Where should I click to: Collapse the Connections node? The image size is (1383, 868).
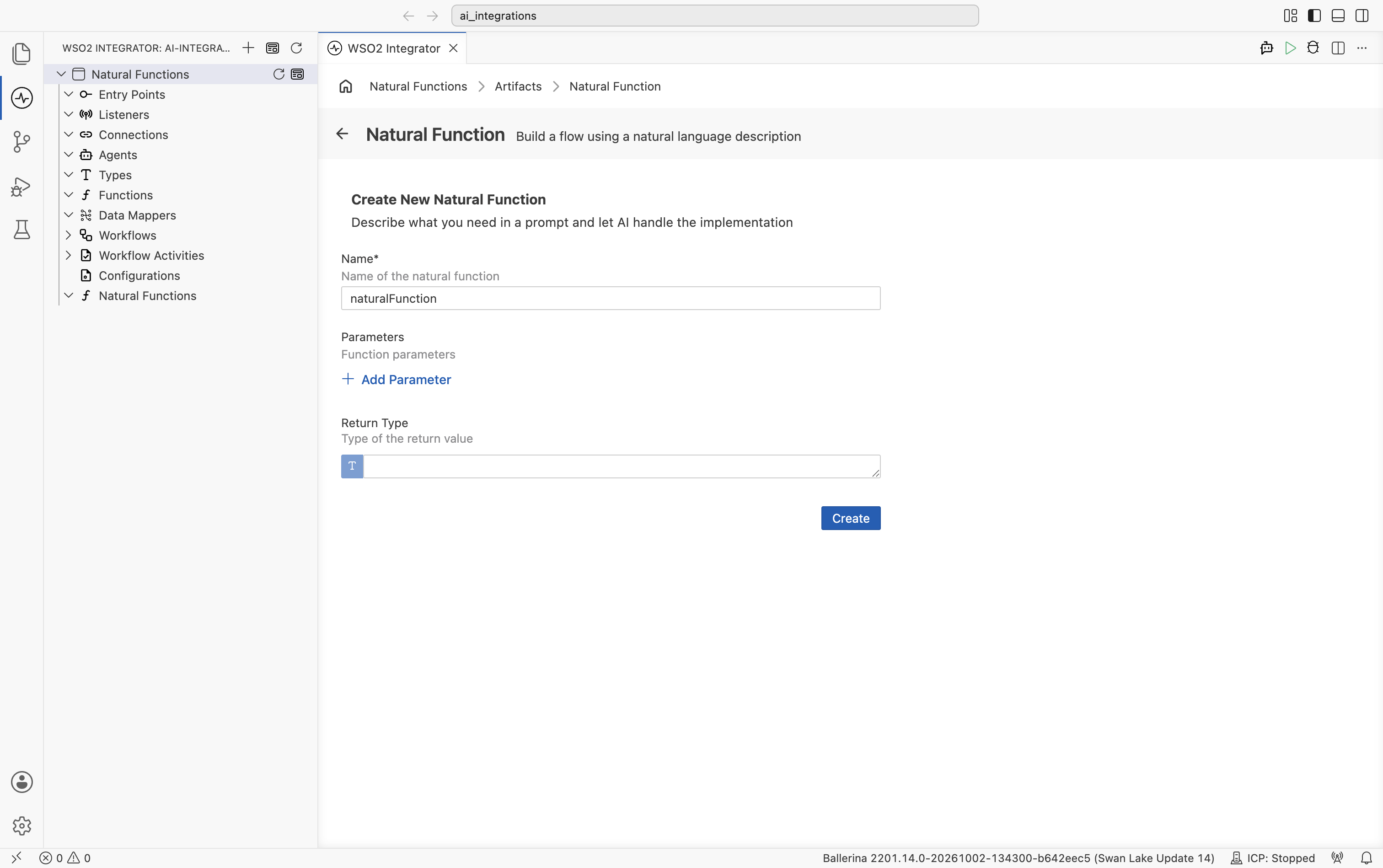(x=68, y=134)
